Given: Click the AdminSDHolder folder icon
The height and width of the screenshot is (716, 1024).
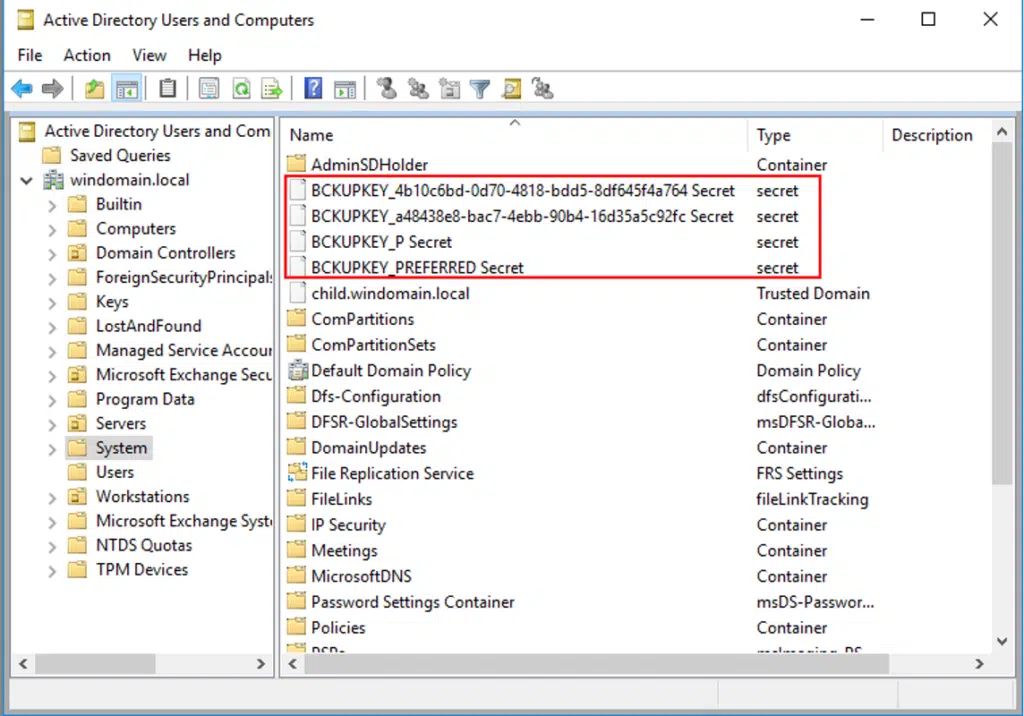Looking at the screenshot, I should [x=296, y=163].
